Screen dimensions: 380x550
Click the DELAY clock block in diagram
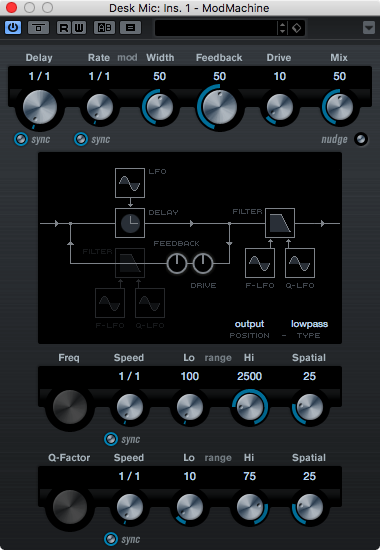tap(130, 223)
